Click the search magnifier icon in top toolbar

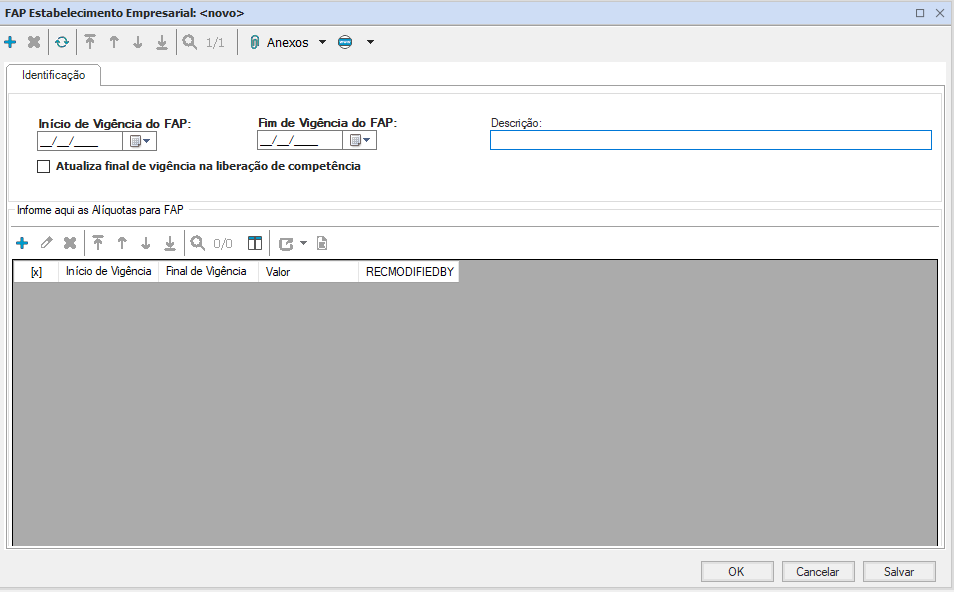click(190, 43)
